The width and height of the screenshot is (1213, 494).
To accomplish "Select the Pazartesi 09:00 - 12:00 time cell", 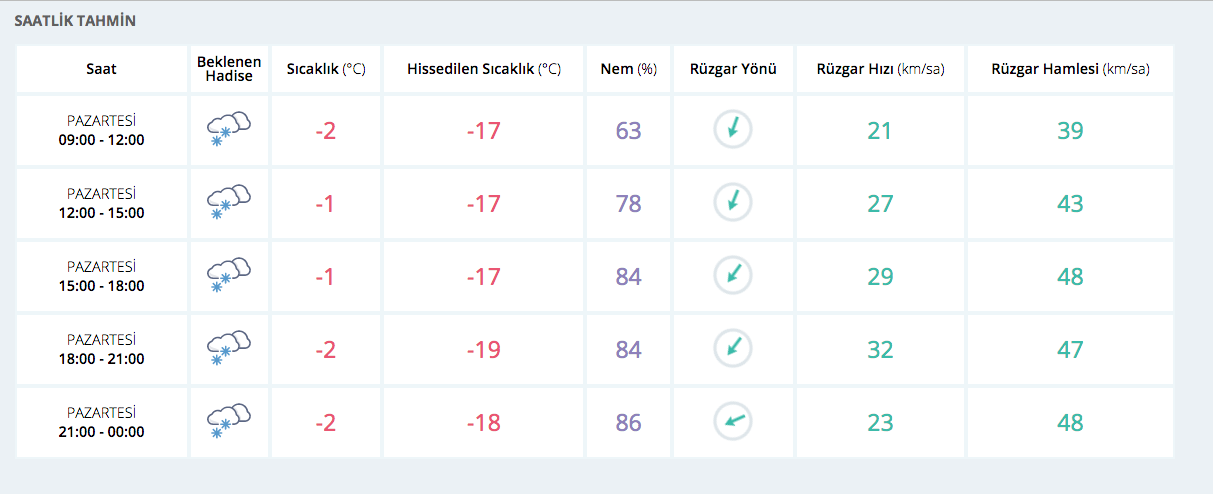I will tap(101, 130).
